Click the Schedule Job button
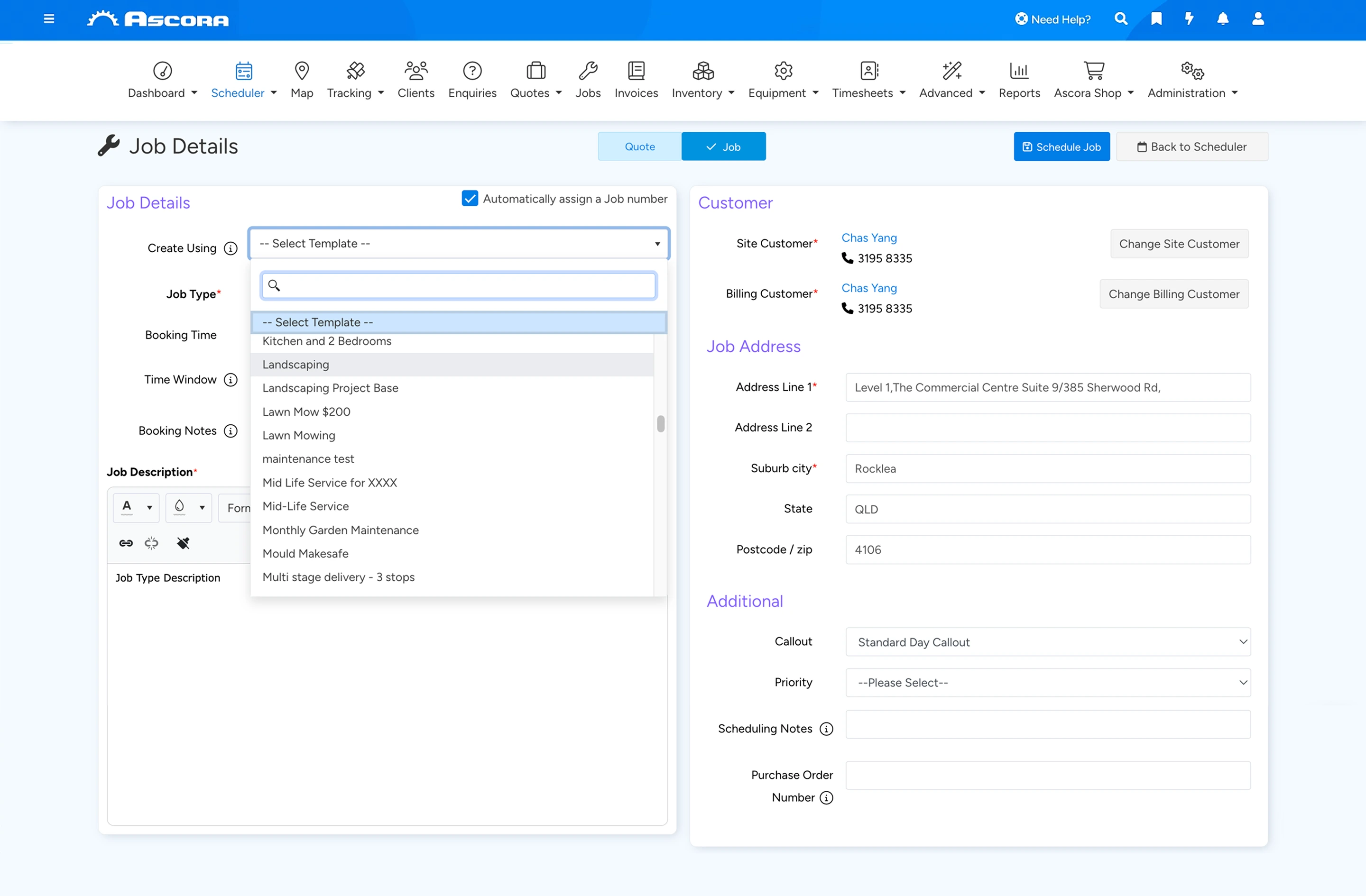Screen dimensions: 1366x896 click(1061, 147)
